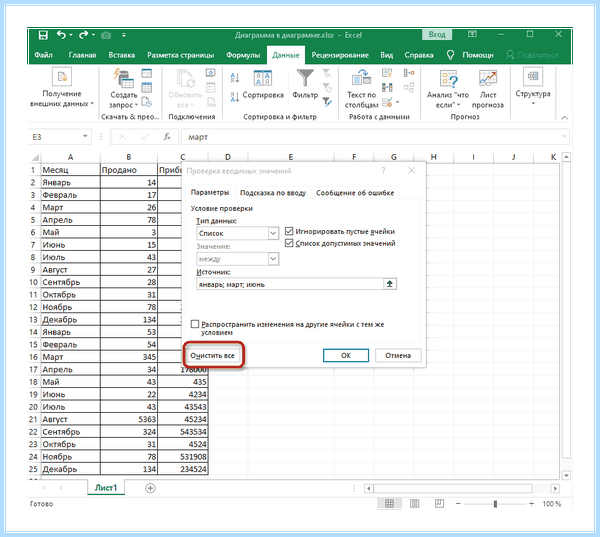
Task: Select the Лист1 sheet tab
Action: coord(106,488)
